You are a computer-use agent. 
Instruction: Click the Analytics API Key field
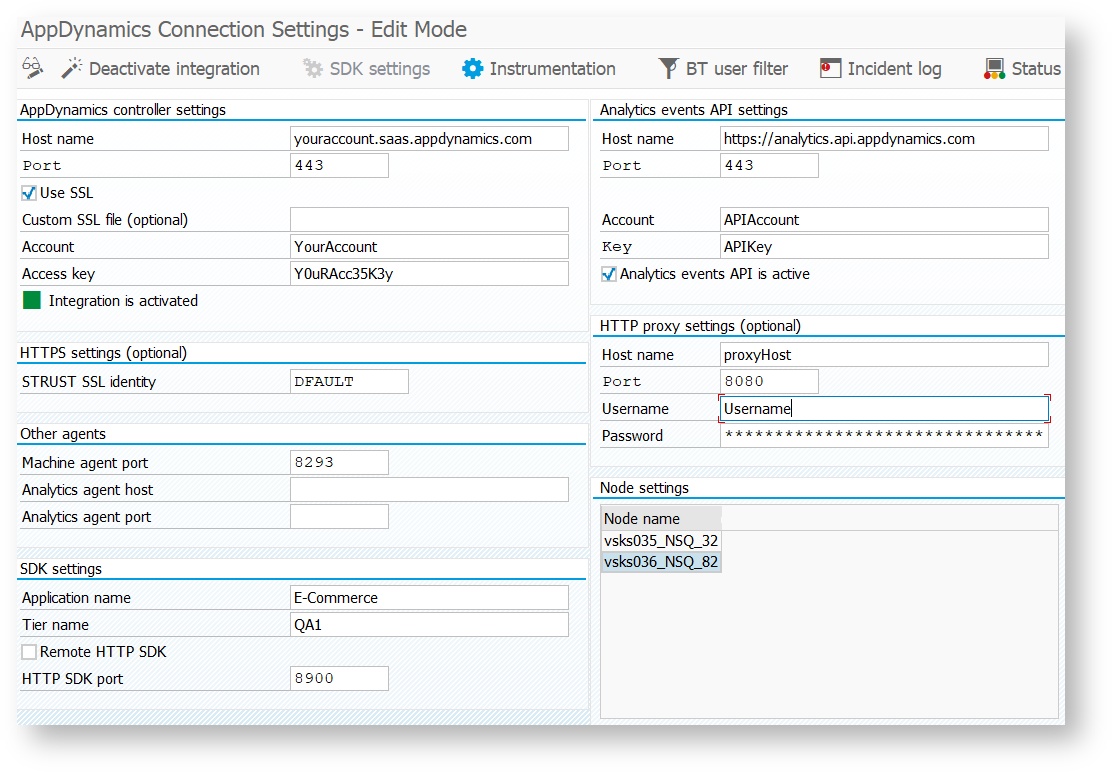(884, 246)
